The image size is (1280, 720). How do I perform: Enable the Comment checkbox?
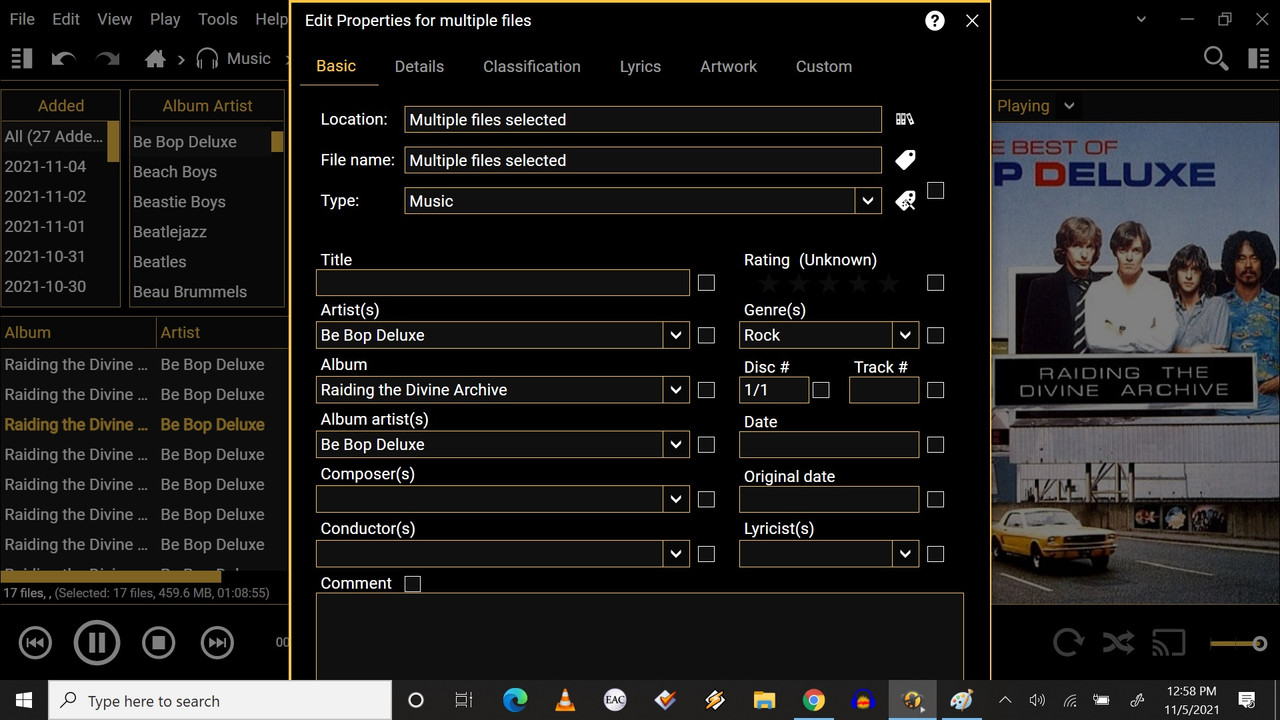tap(412, 583)
